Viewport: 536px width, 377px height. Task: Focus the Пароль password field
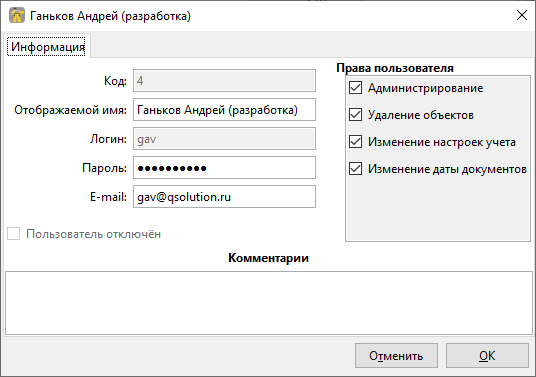click(224, 168)
